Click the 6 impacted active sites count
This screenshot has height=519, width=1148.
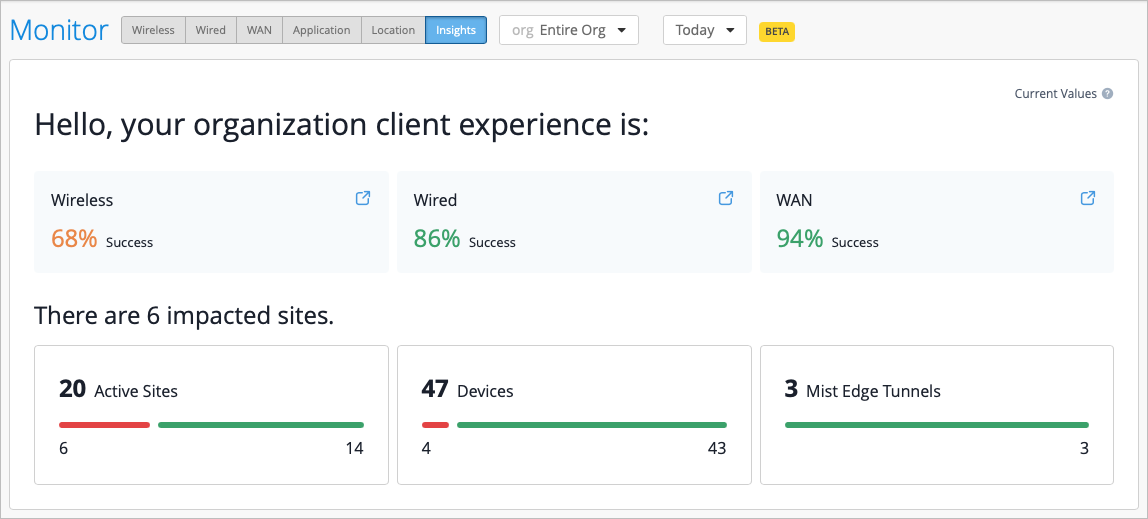(x=64, y=449)
